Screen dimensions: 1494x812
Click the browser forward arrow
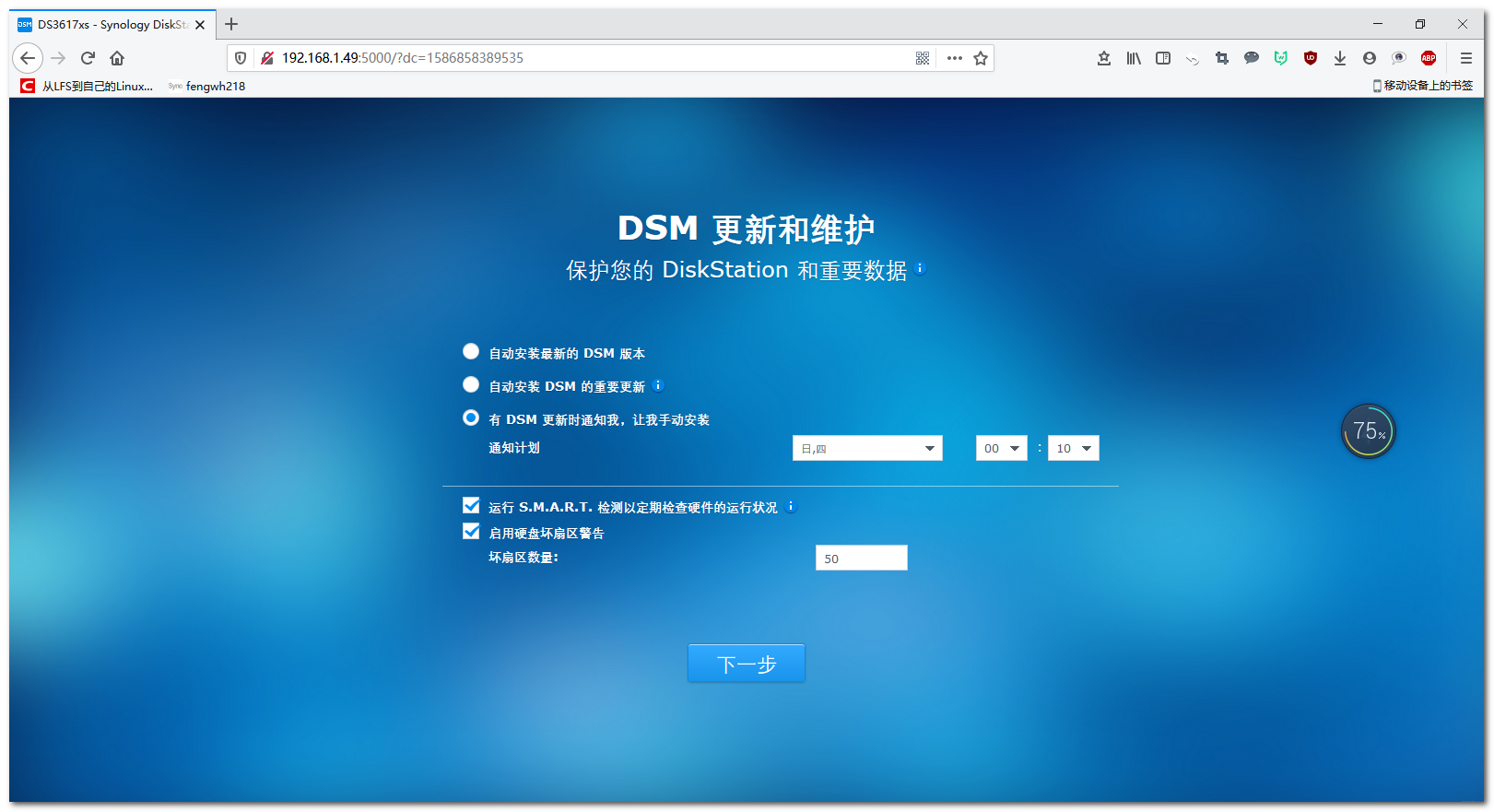pos(58,58)
